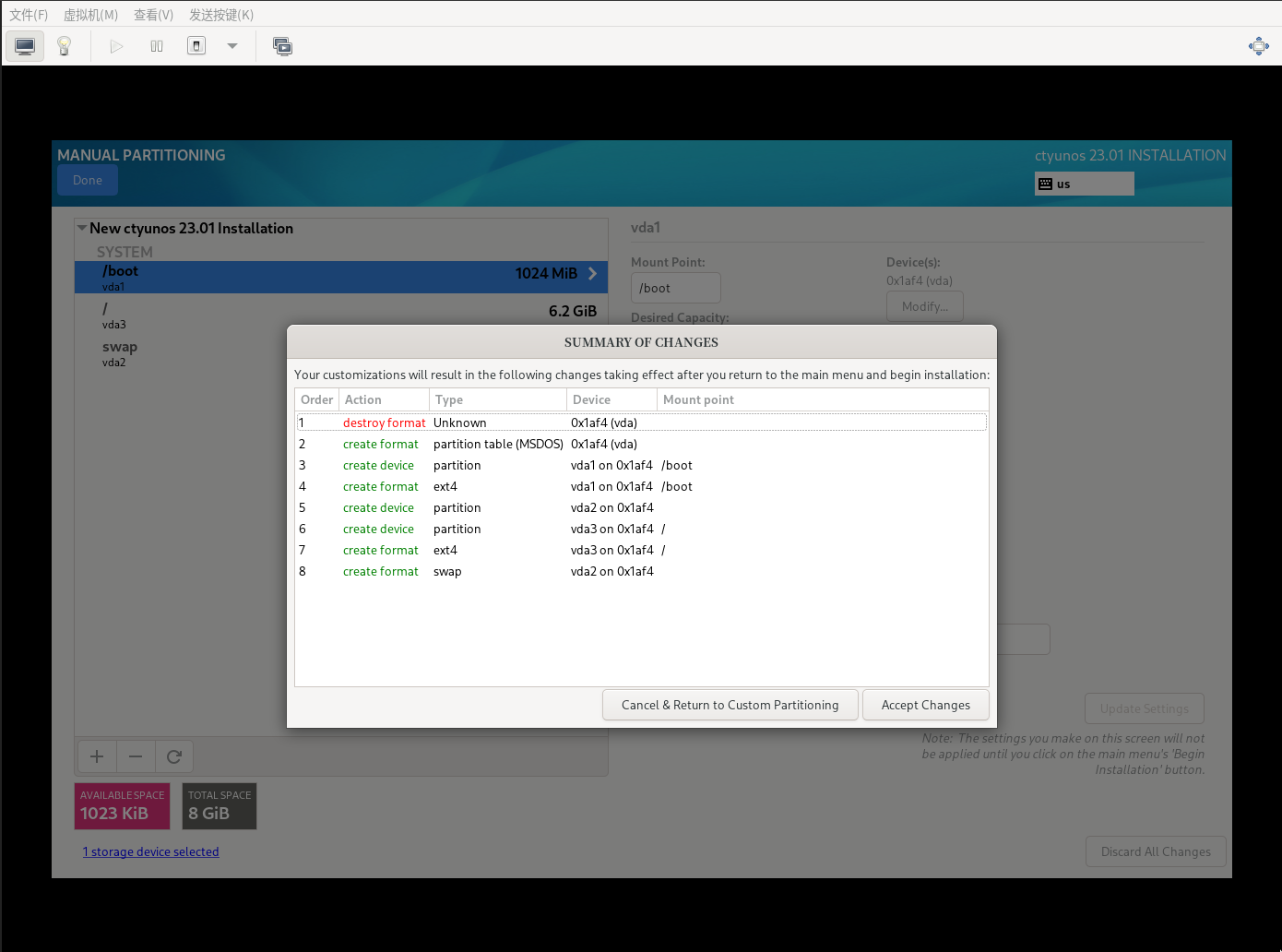This screenshot has height=952, width=1282.
Task: Click the pause virtual machine icon
Action: [157, 46]
